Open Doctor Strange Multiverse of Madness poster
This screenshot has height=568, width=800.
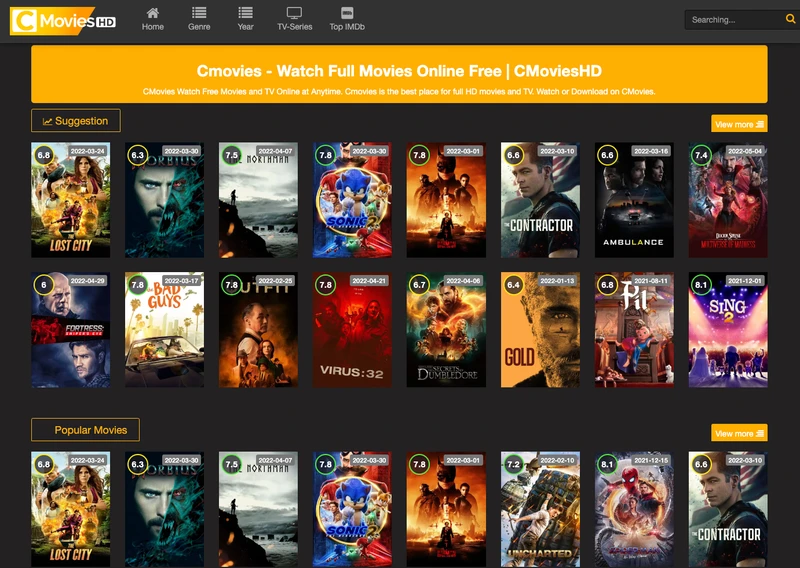[728, 200]
